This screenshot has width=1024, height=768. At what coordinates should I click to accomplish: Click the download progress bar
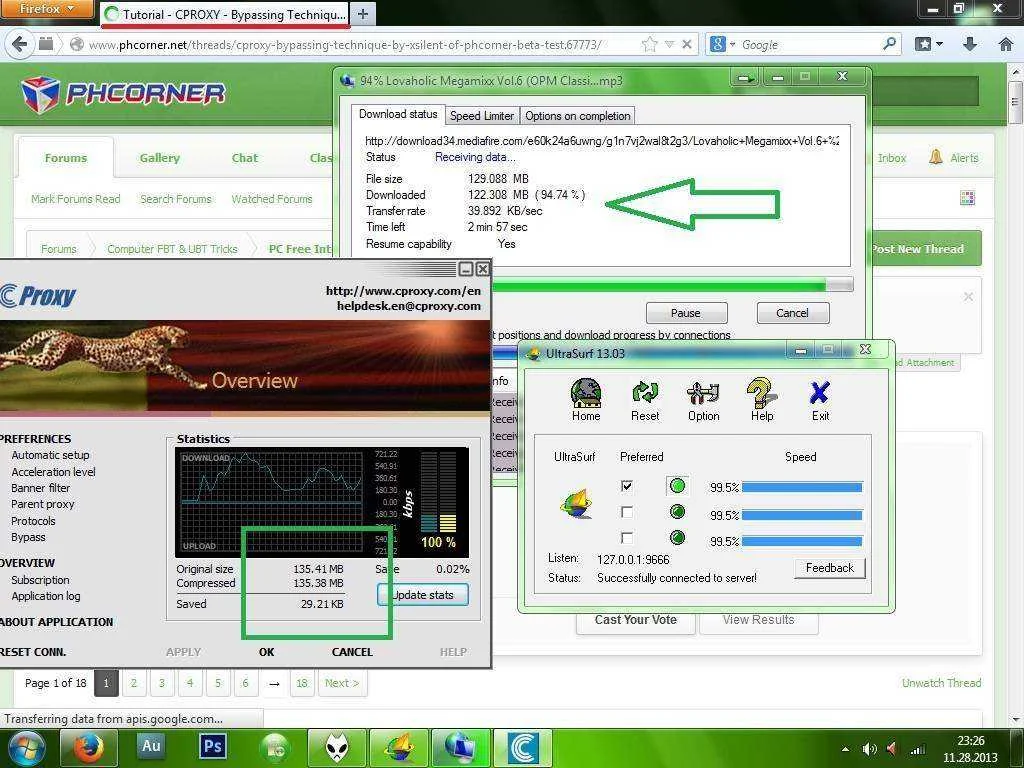(x=671, y=285)
